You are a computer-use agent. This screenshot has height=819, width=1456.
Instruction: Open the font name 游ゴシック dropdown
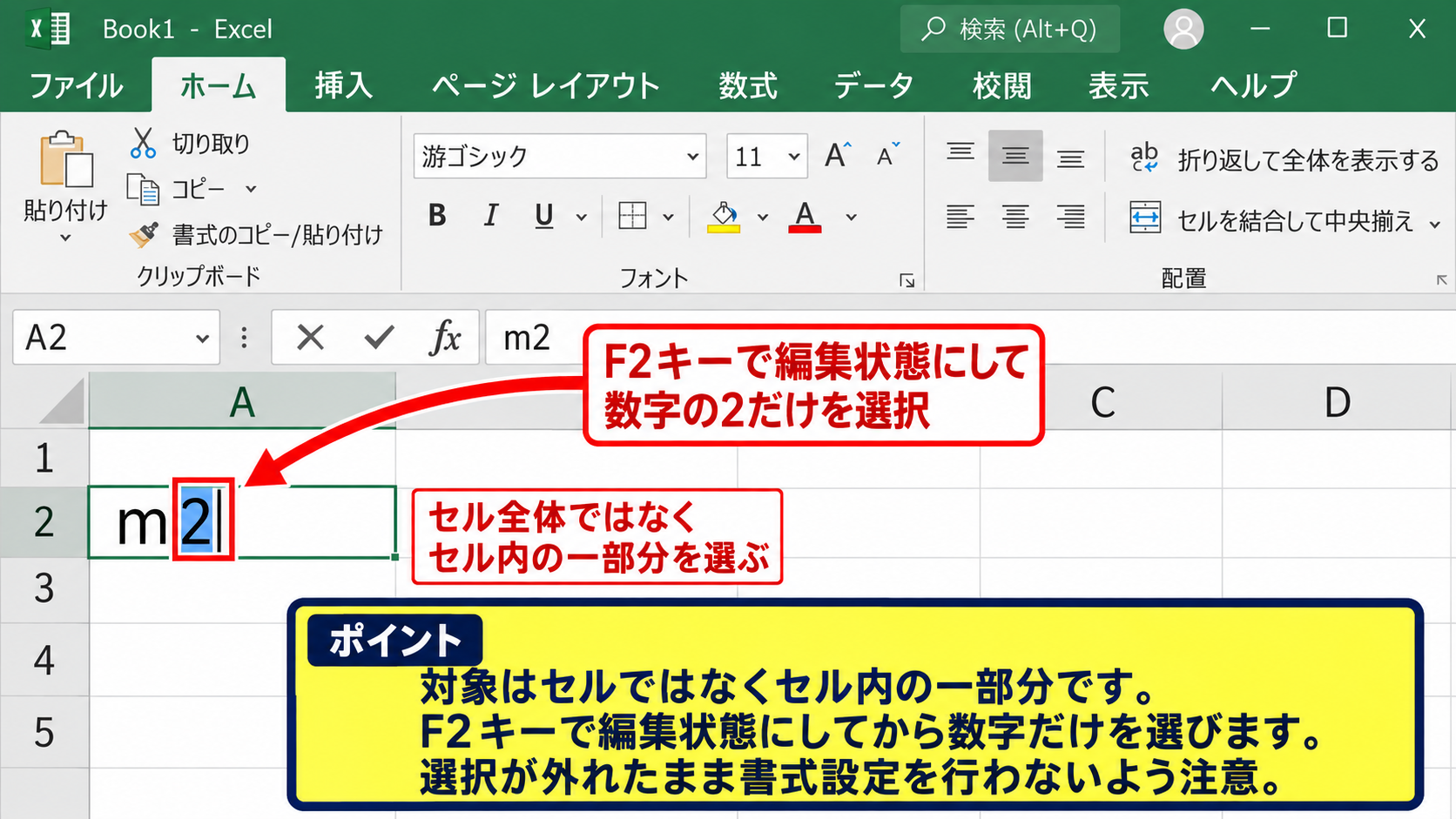tap(693, 157)
